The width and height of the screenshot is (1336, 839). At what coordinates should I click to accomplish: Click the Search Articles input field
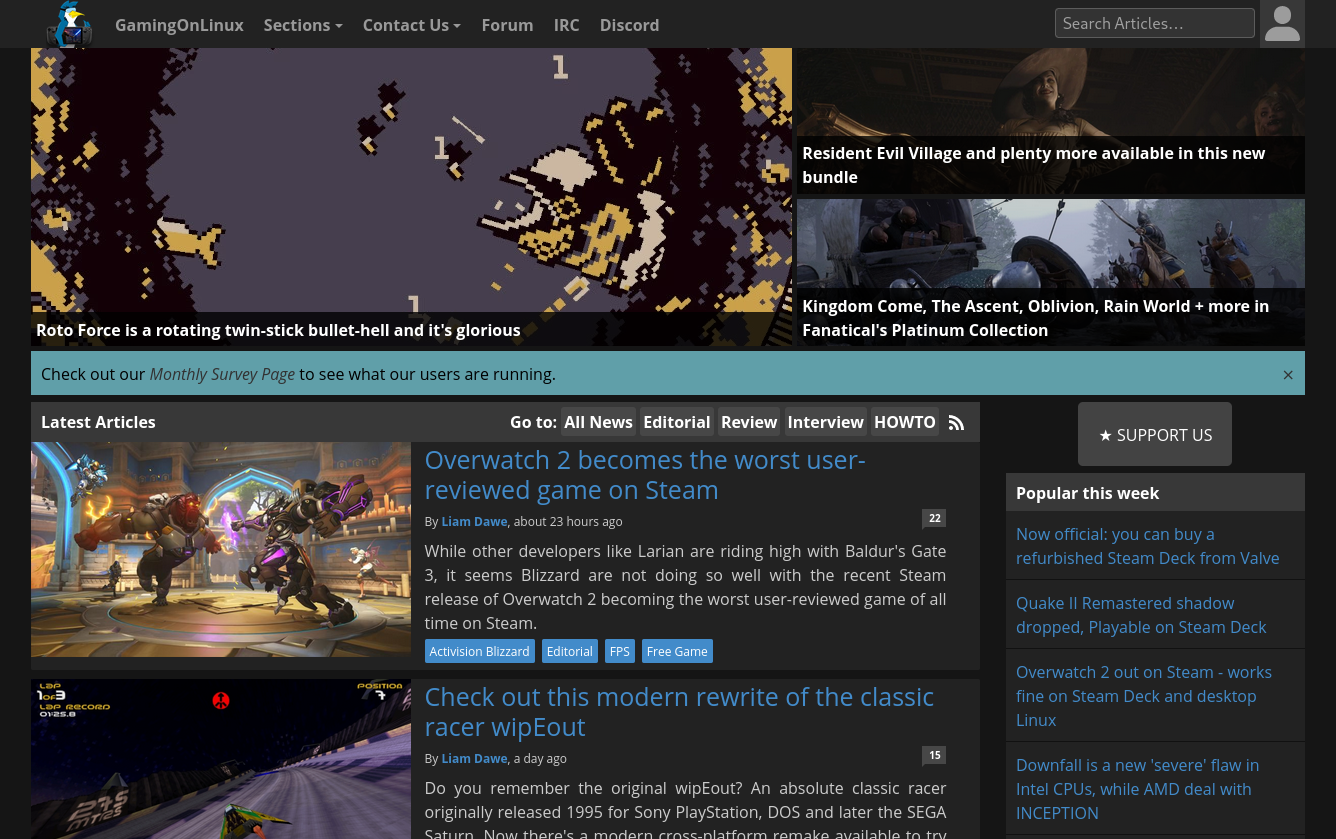click(x=1154, y=23)
